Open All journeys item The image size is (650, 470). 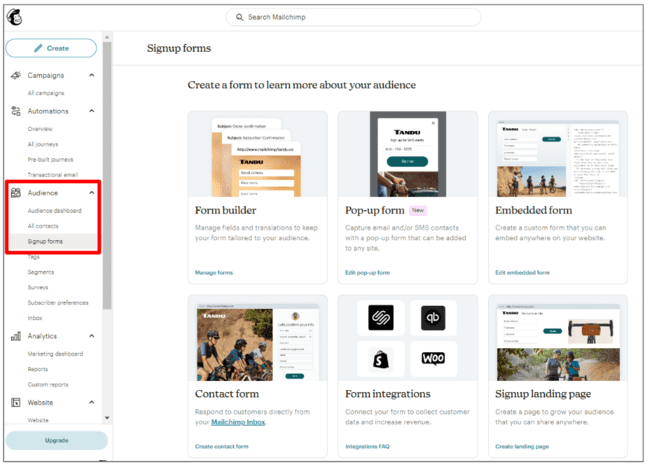point(43,144)
